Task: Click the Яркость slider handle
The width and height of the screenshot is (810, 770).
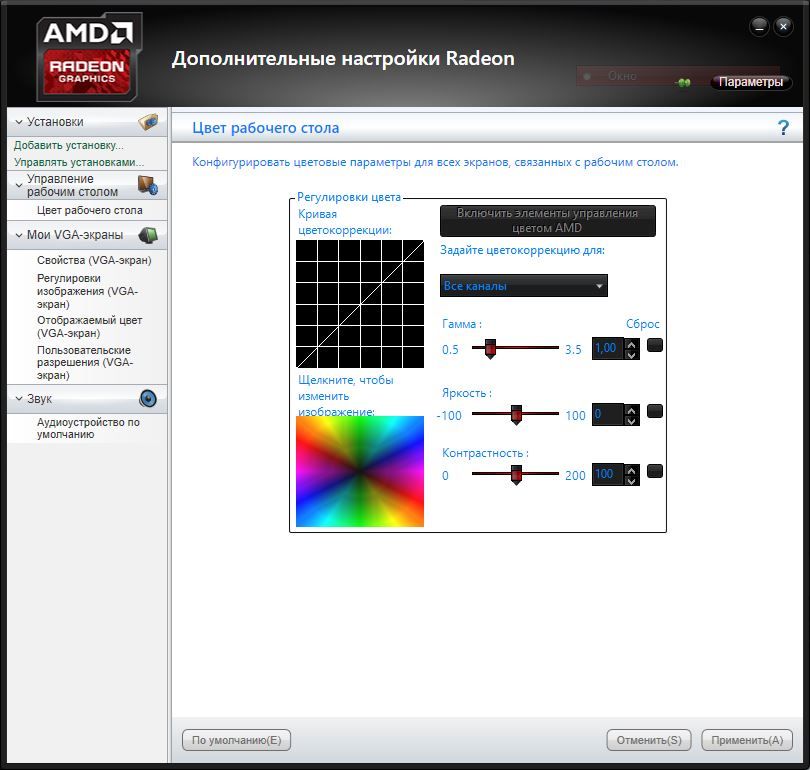Action: pos(516,415)
